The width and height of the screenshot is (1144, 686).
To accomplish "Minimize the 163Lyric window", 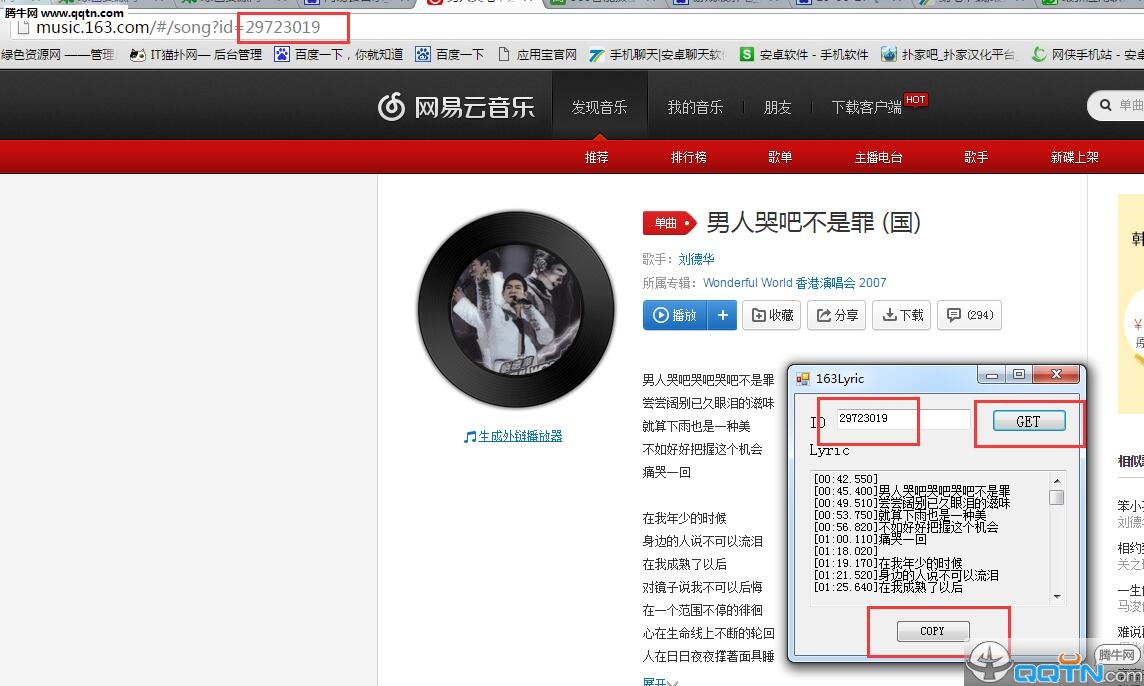I will tap(992, 375).
